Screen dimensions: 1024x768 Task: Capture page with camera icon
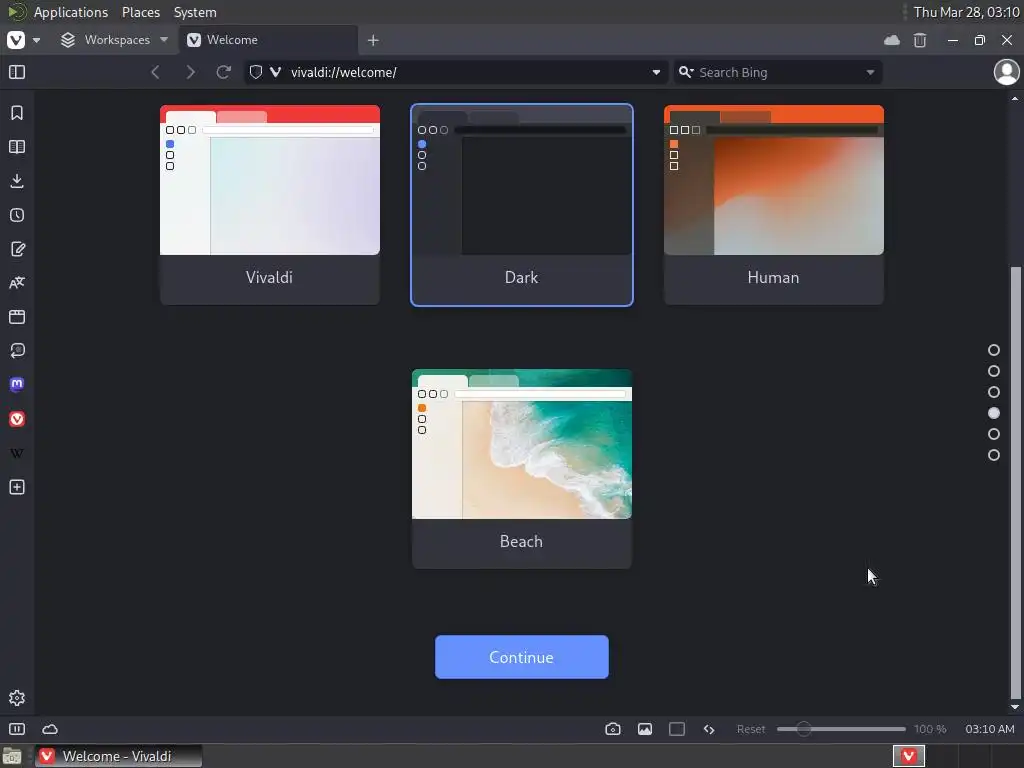613,729
